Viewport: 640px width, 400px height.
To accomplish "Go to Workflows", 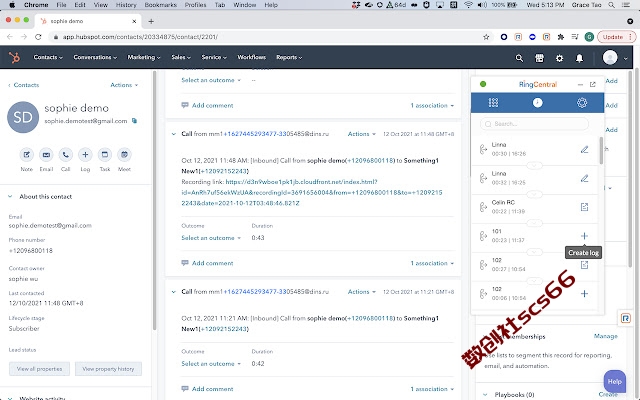I will [x=251, y=58].
